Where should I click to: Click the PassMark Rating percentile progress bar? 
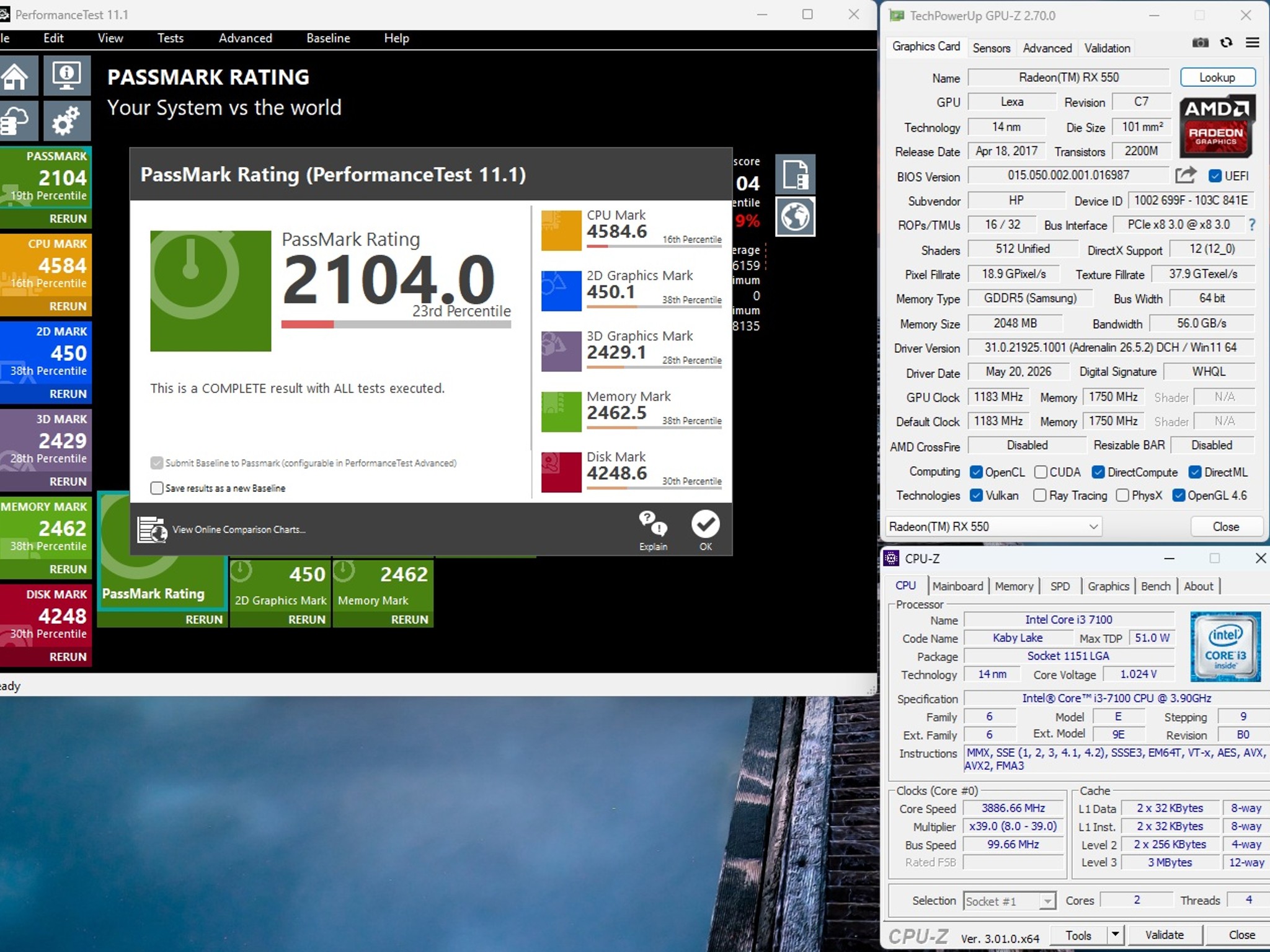click(x=396, y=324)
